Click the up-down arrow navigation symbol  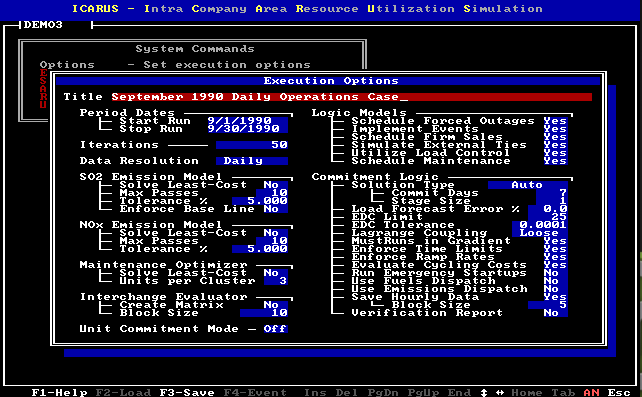[x=484, y=392]
